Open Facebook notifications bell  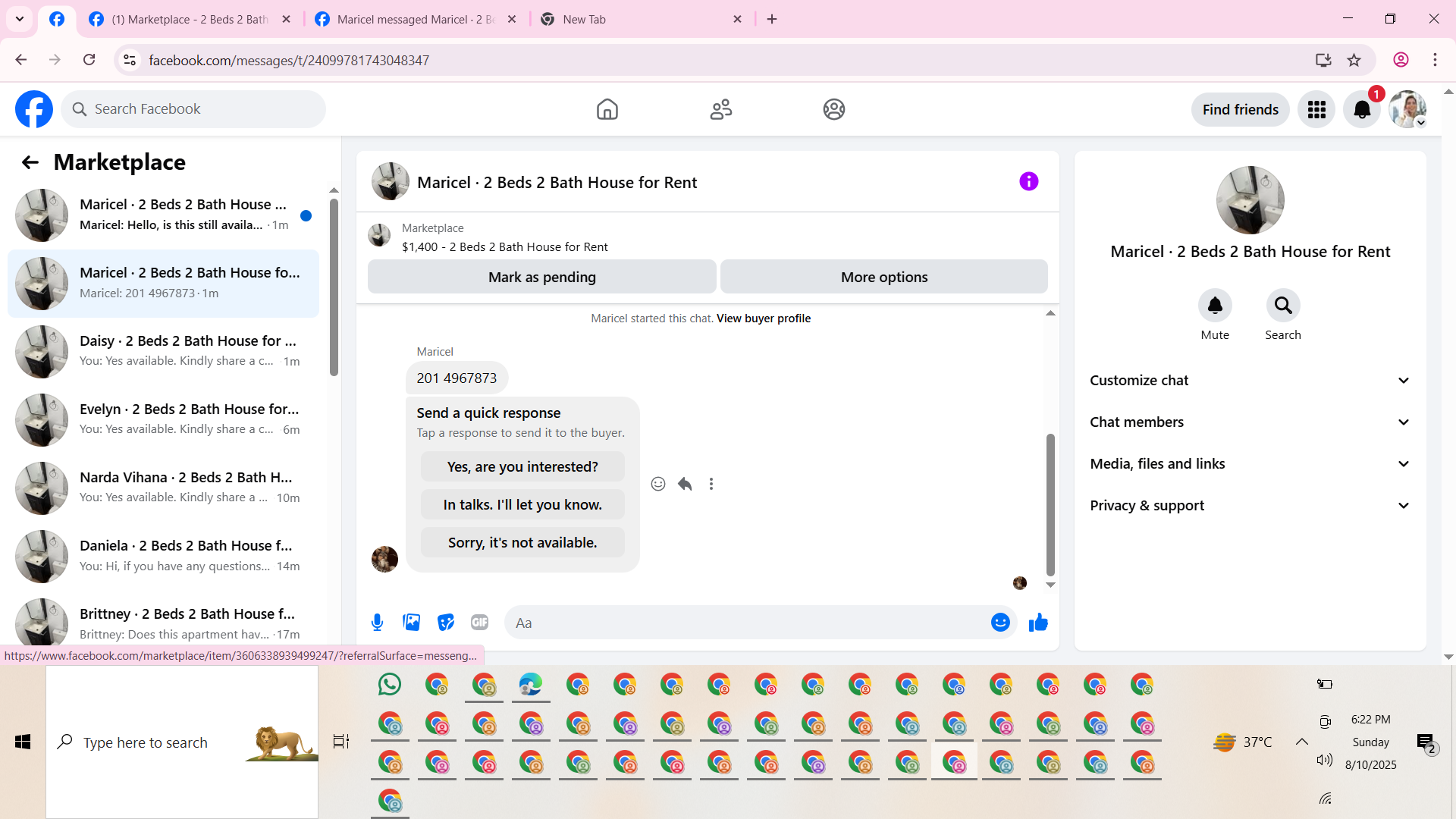[x=1362, y=110]
